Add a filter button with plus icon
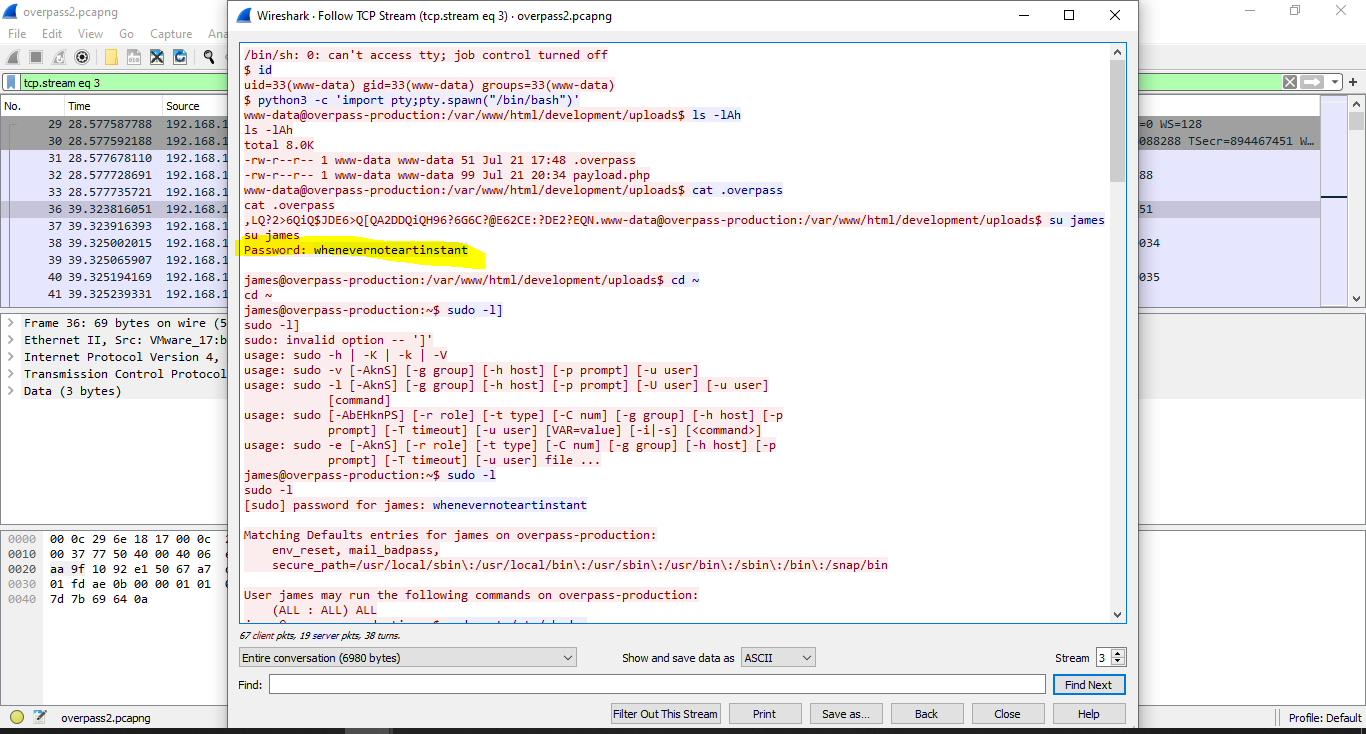This screenshot has width=1366, height=734. coord(1354,82)
